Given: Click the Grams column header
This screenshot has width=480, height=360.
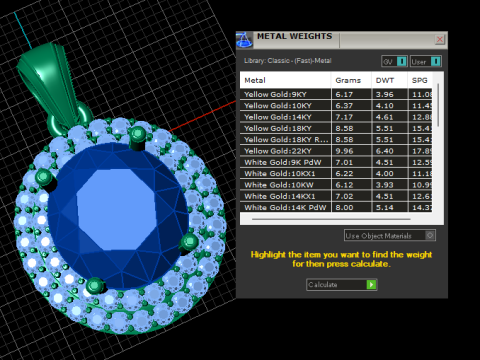Looking at the screenshot, I should tap(351, 80).
